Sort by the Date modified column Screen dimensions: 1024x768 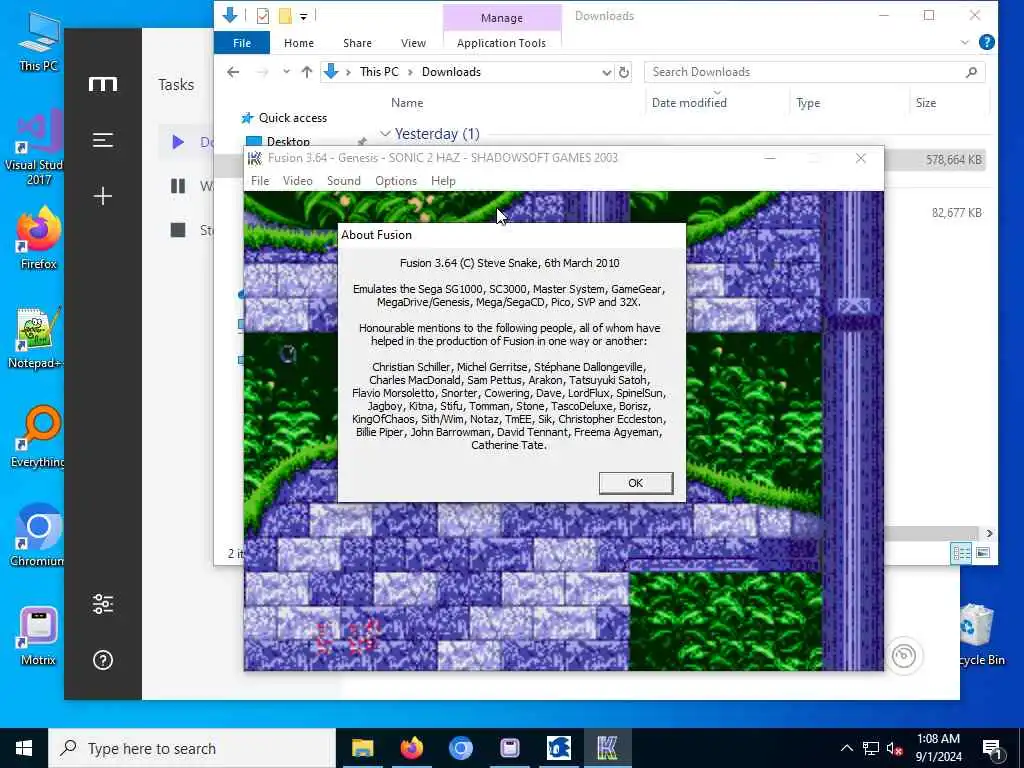click(x=689, y=103)
